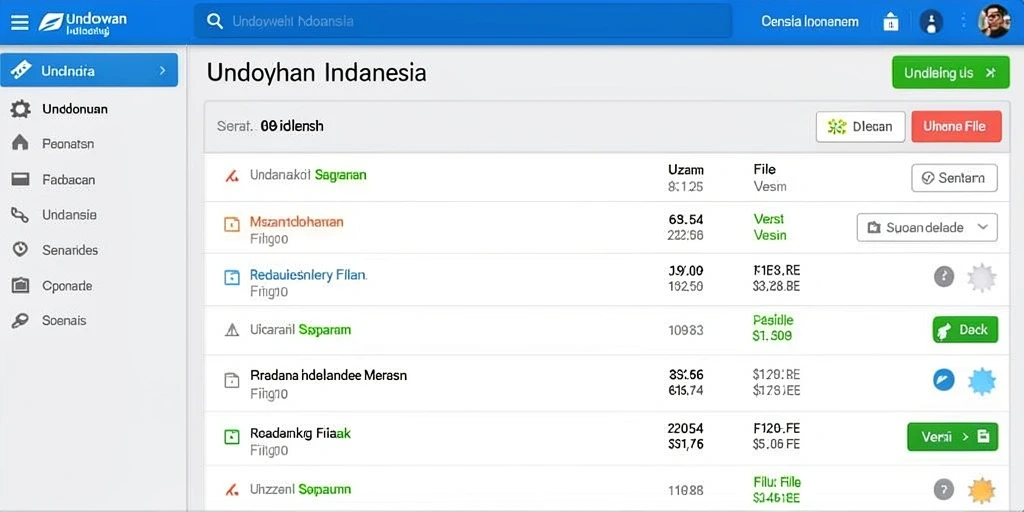Click the grey help icon in Redauiesnlery row
1024x512 pixels.
944,277
